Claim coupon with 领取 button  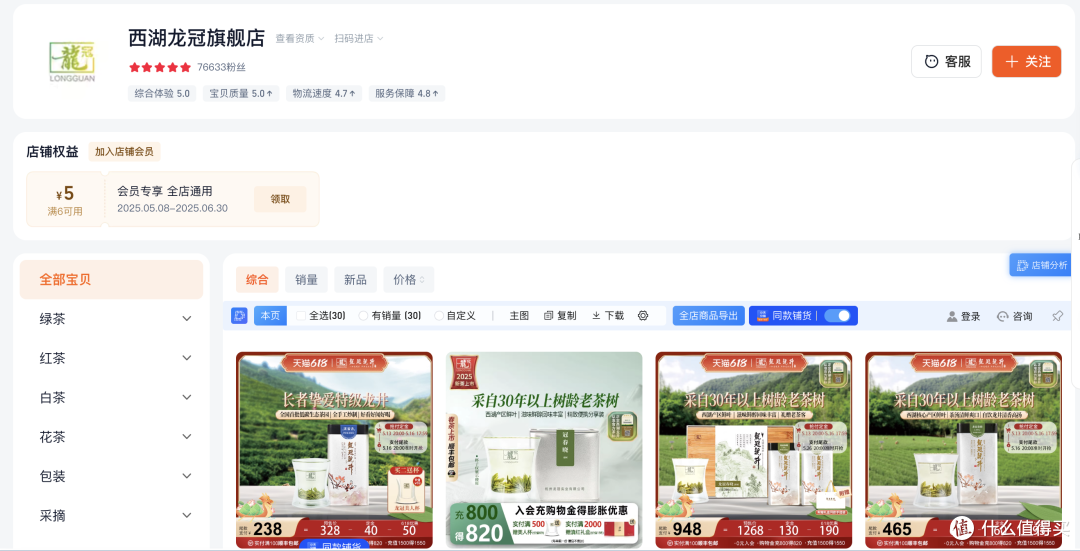click(280, 199)
